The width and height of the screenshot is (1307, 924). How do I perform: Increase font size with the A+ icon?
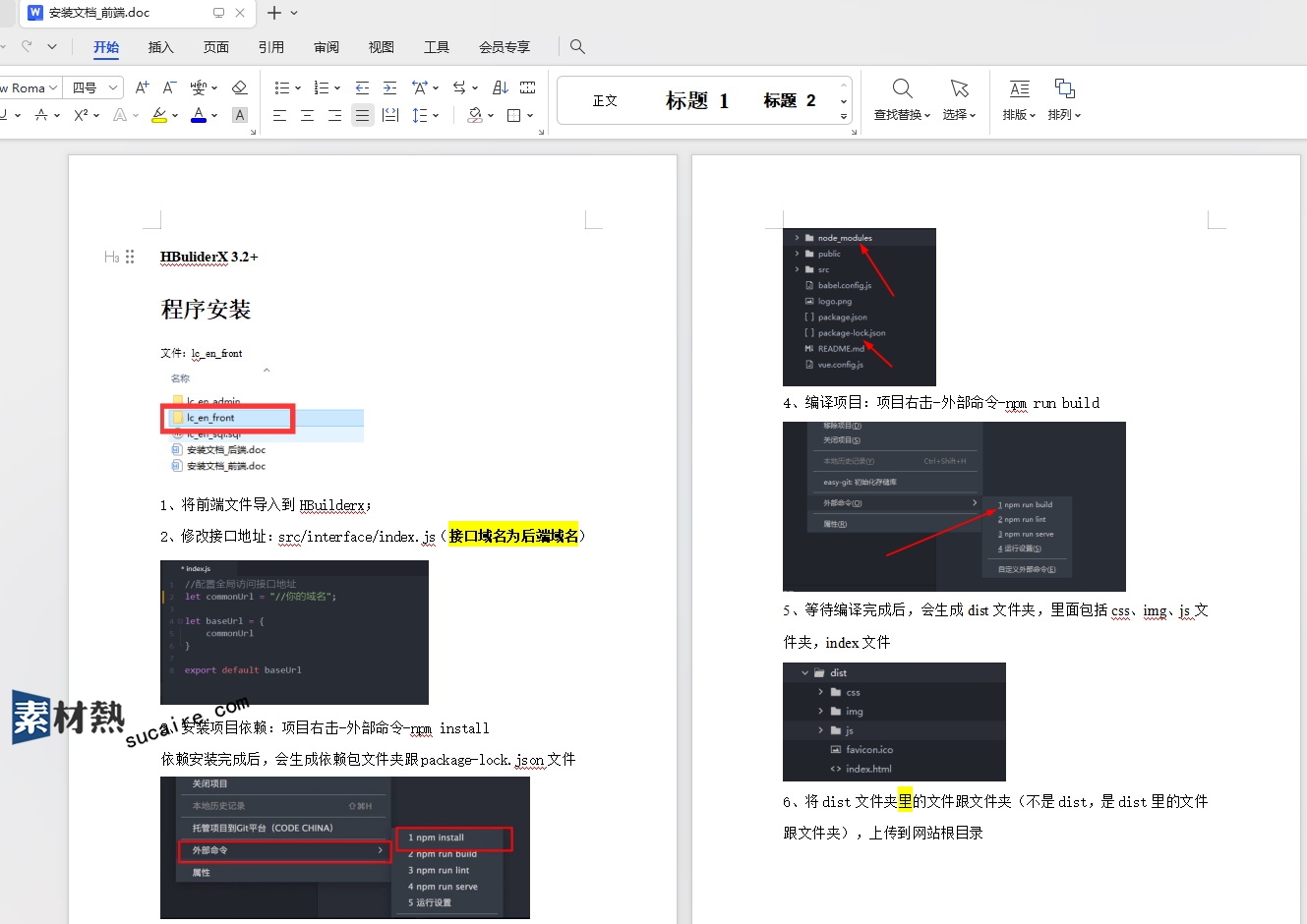pos(142,87)
